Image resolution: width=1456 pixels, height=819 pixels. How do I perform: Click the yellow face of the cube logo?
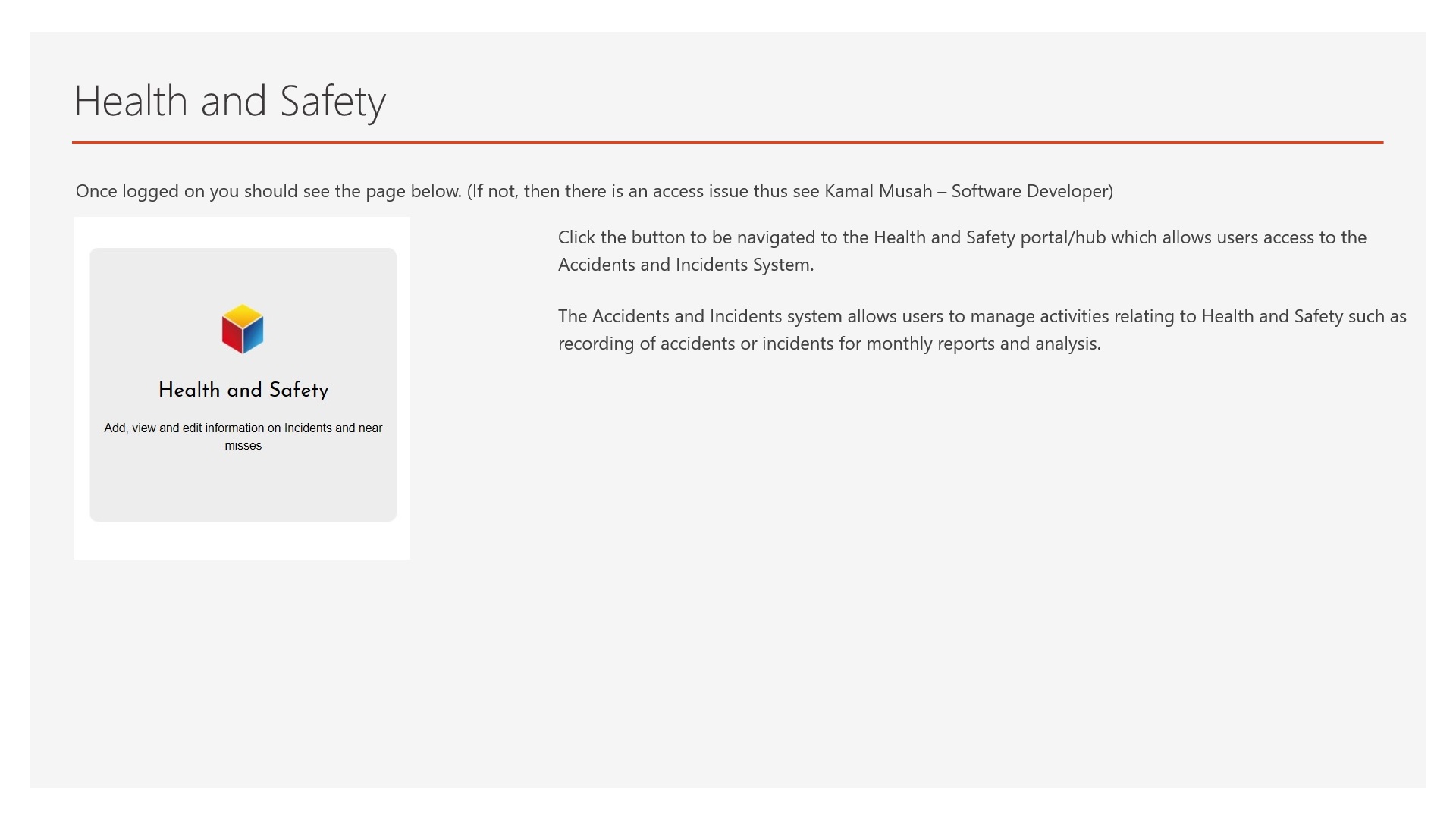tap(243, 315)
